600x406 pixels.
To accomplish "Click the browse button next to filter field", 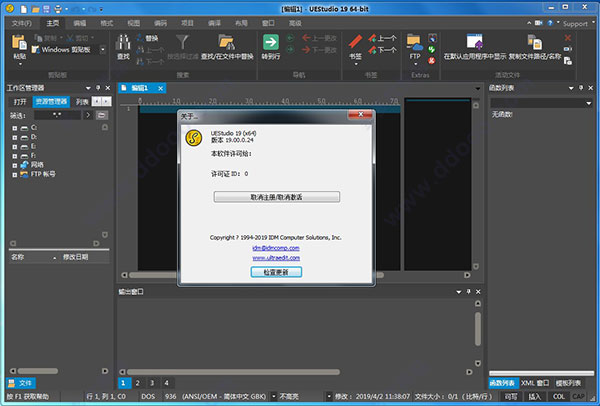I will pyautogui.click(x=102, y=115).
